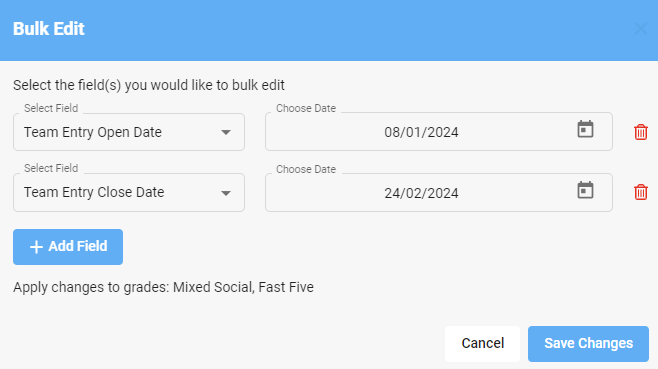Click the bulk edit instruction sentence
This screenshot has height=369, width=658.
149,85
